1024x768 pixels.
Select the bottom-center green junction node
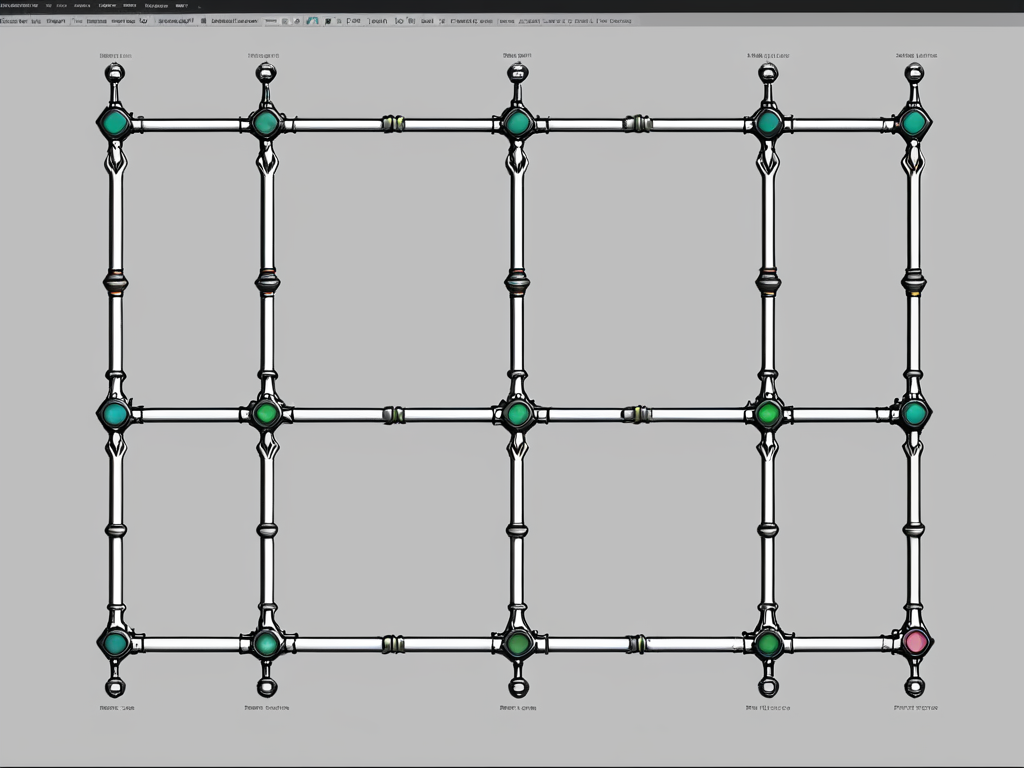point(517,643)
